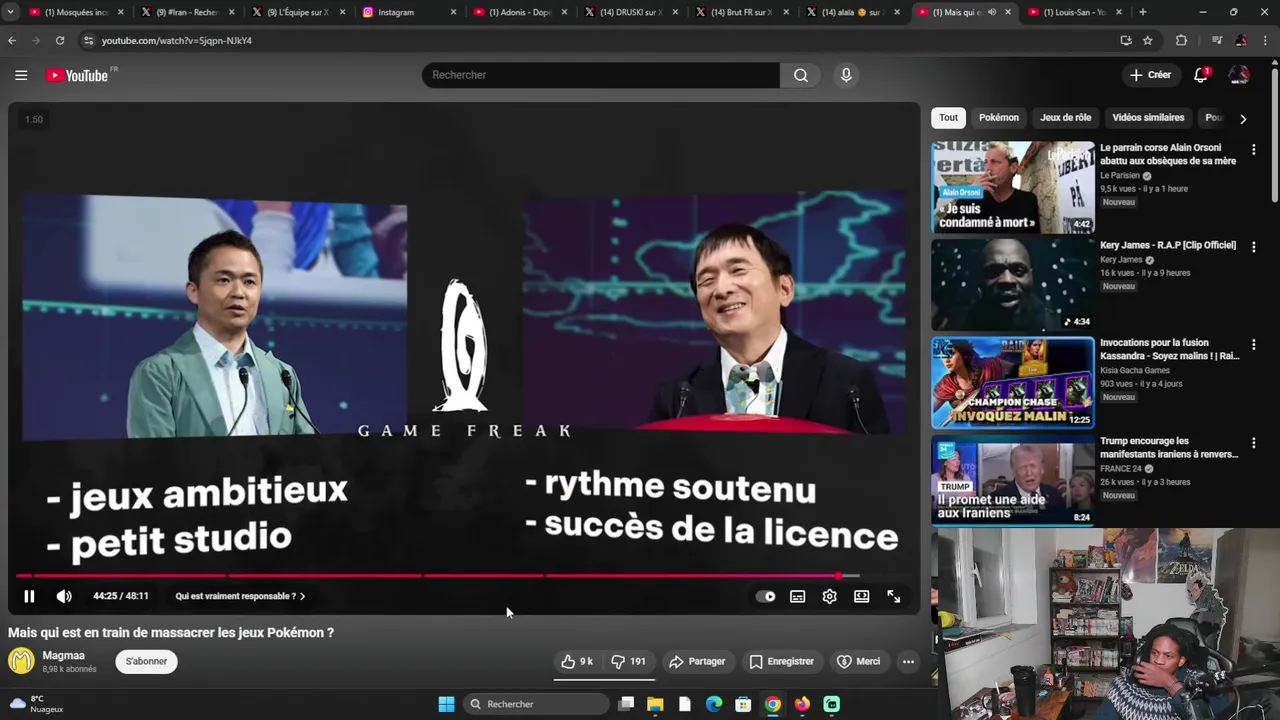Viewport: 1280px width, 720px height.
Task: Enter fullscreen mode
Action: (893, 596)
